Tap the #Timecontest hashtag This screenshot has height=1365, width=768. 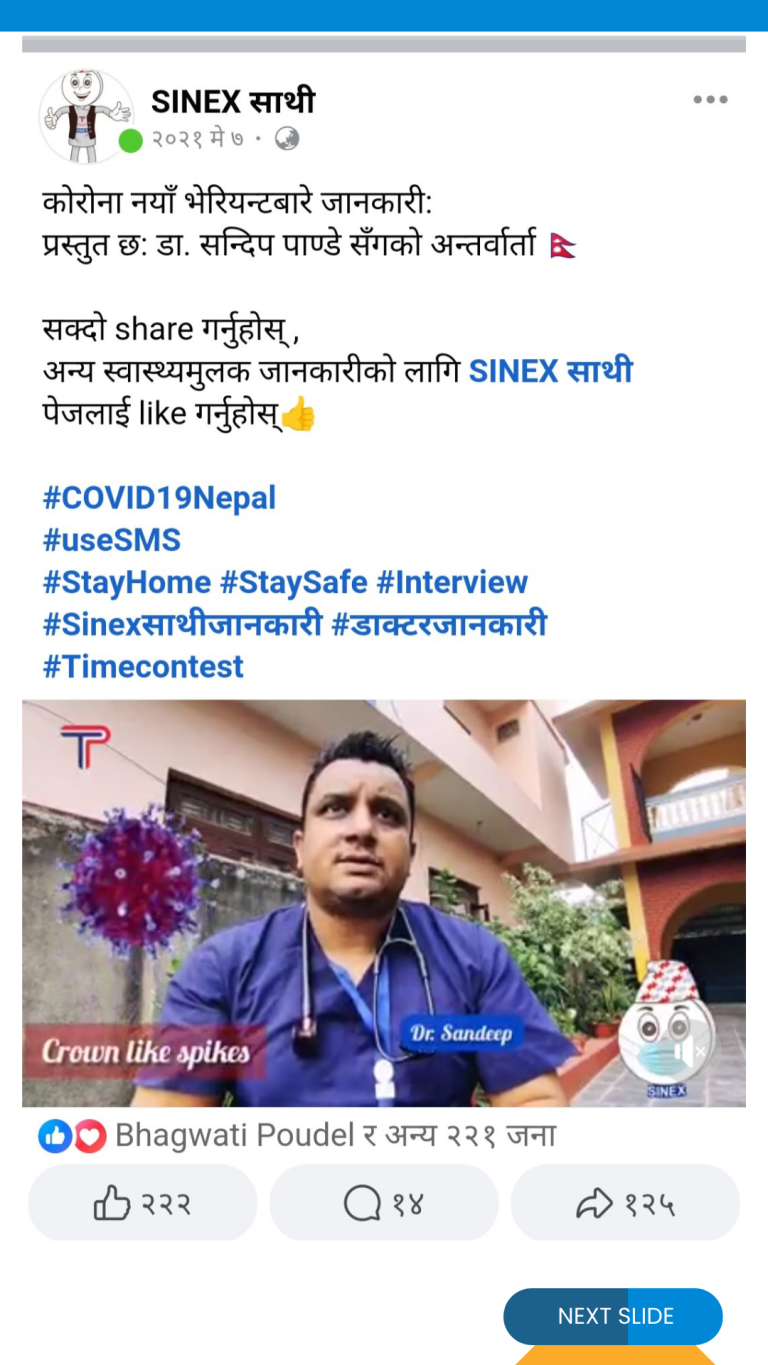[143, 666]
